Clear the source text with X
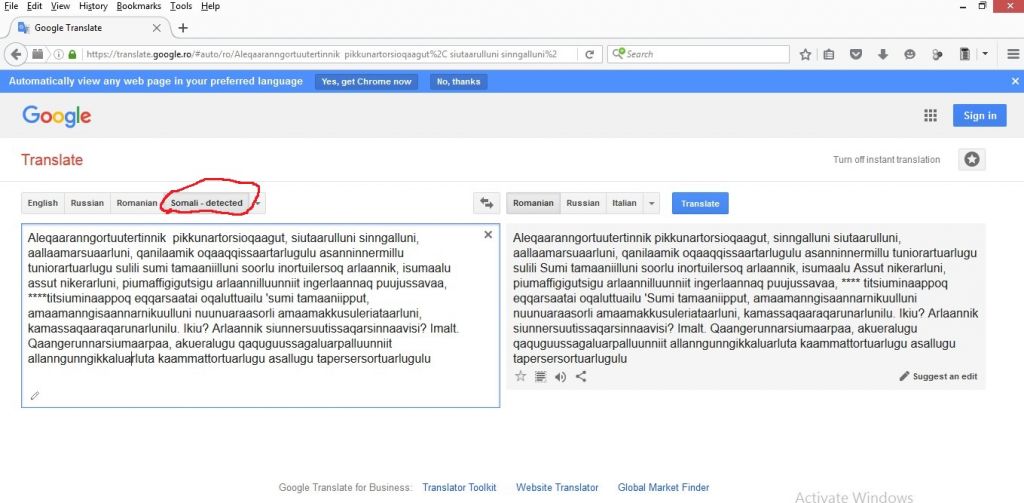This screenshot has height=503, width=1024. tap(488, 235)
